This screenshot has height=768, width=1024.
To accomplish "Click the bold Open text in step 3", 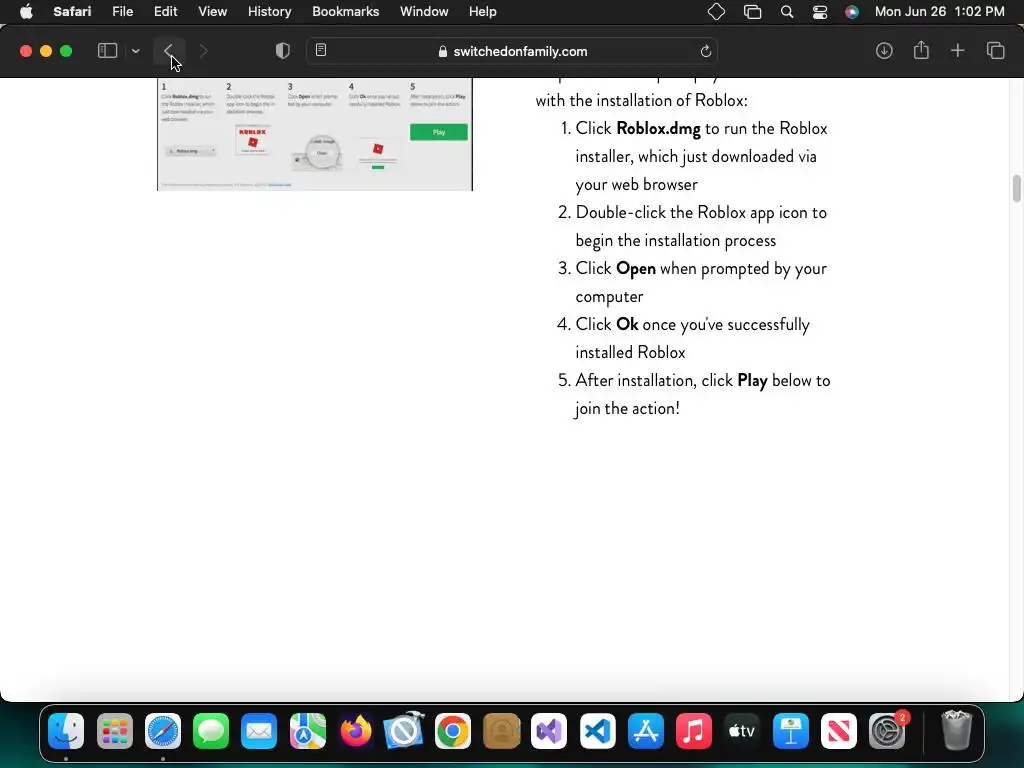I will coord(635,269).
